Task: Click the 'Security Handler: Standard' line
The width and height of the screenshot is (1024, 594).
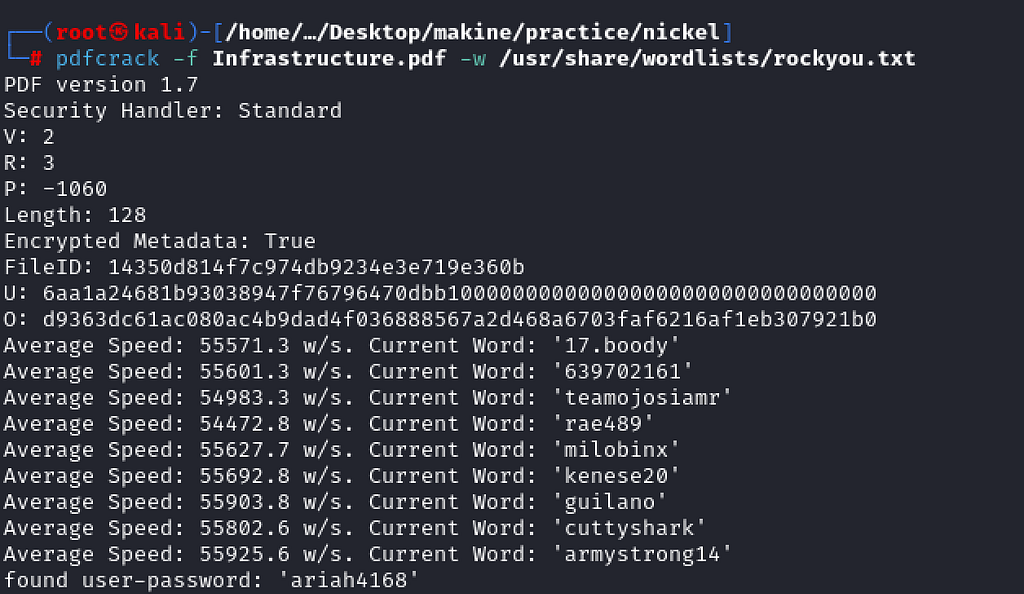Action: [172, 110]
